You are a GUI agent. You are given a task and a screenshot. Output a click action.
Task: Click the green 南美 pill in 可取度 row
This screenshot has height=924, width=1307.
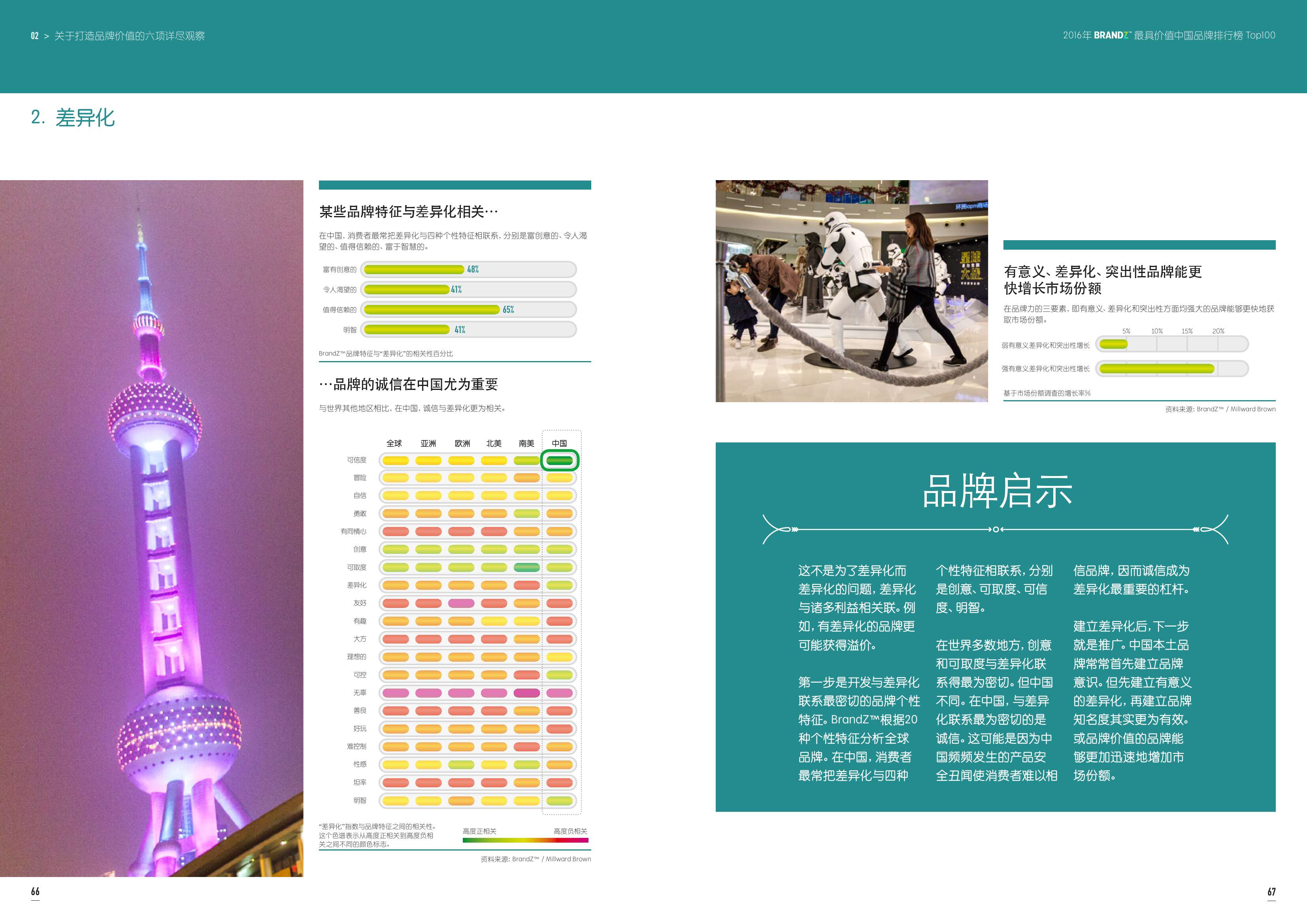click(526, 567)
